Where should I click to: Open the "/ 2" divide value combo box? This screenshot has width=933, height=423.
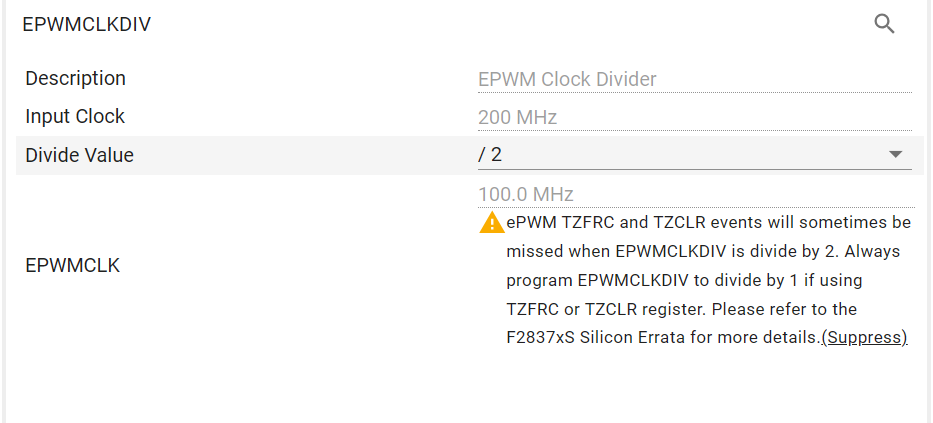(680, 155)
